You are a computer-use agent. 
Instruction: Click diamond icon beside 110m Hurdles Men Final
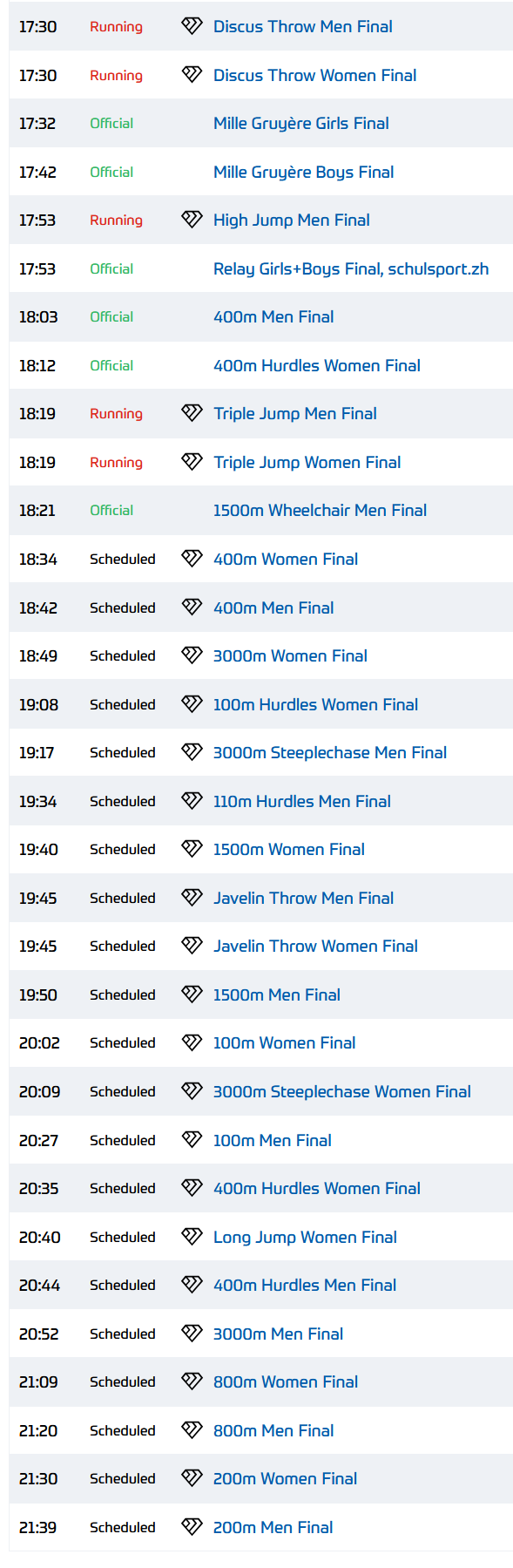click(x=192, y=800)
